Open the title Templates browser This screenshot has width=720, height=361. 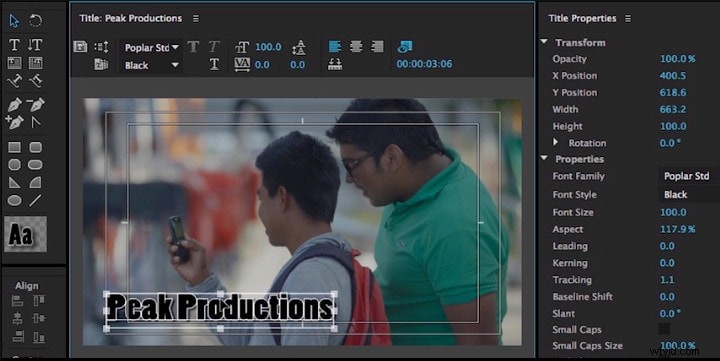click(x=101, y=64)
